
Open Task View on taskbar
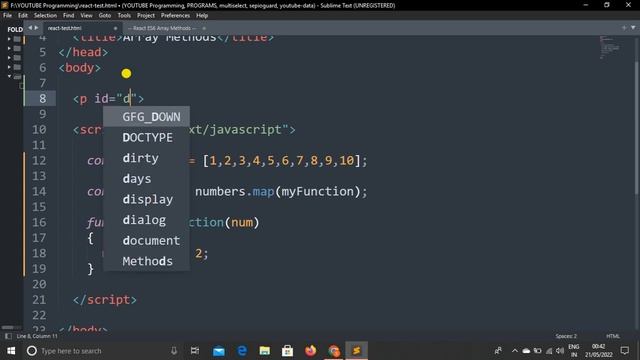(195, 351)
